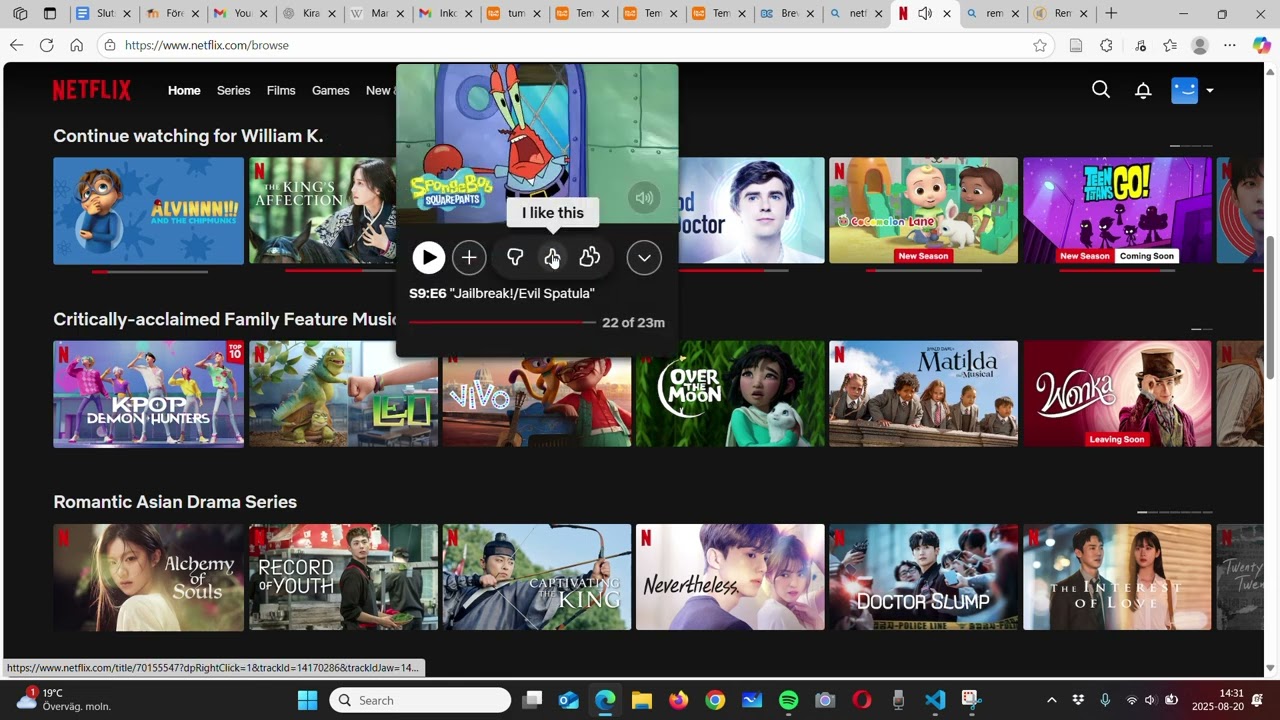The width and height of the screenshot is (1280, 720).
Task: Click the SpongeBob episode progress bar
Action: (502, 322)
